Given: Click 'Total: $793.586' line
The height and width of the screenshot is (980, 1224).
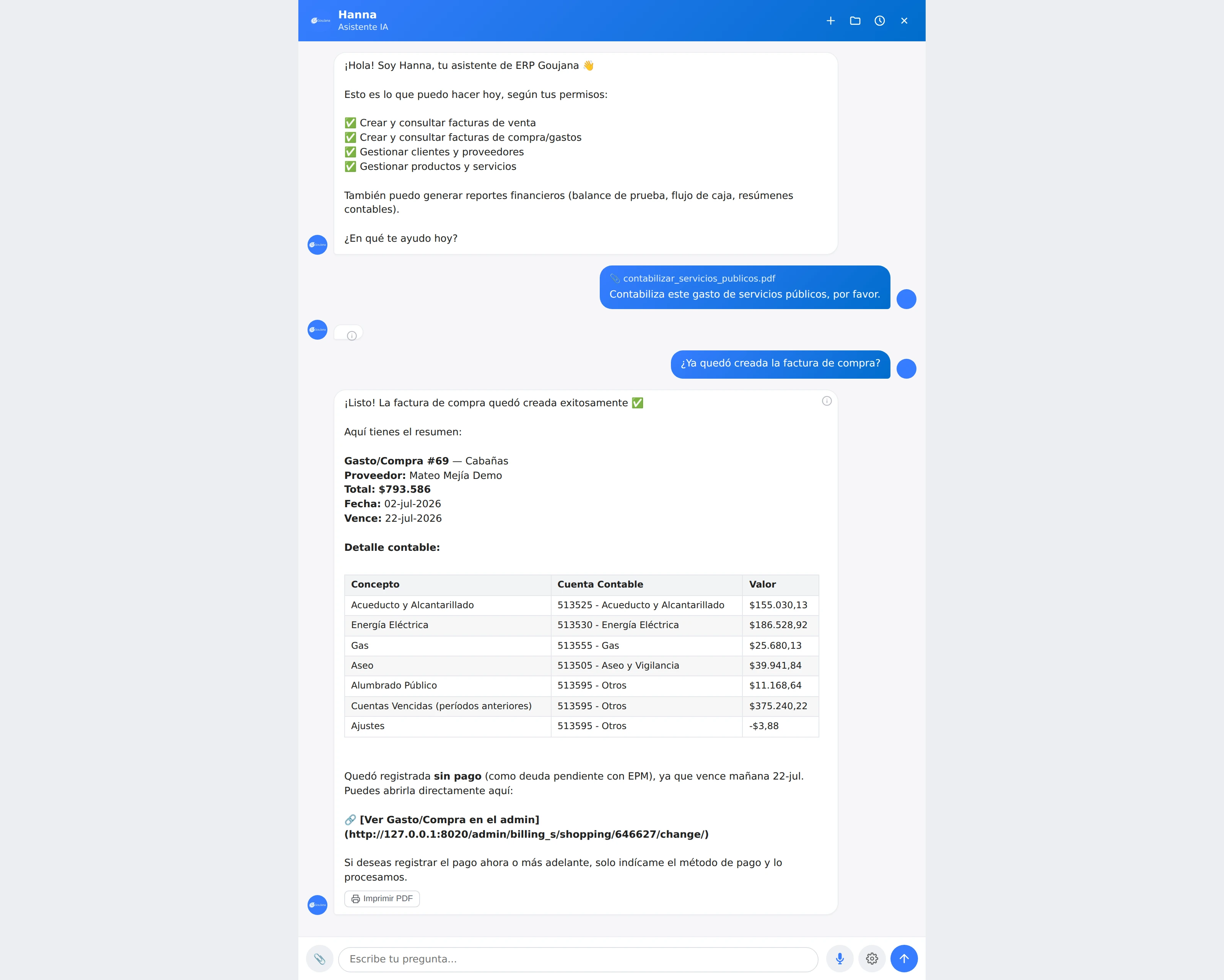Looking at the screenshot, I should point(387,489).
